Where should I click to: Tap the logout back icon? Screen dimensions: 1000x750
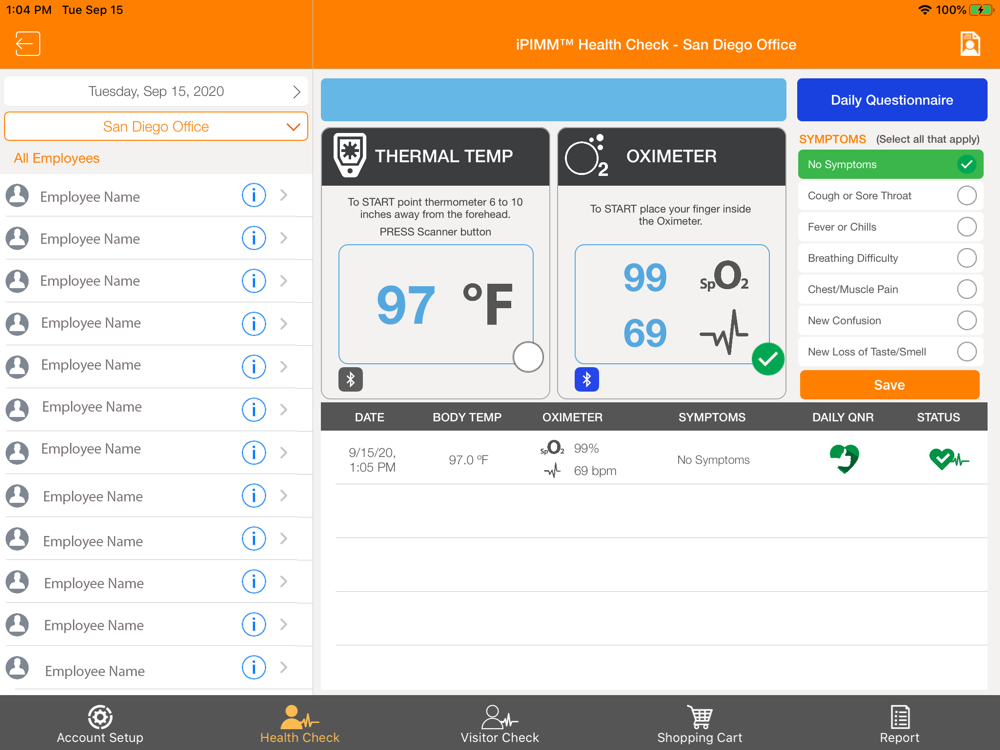coord(27,44)
